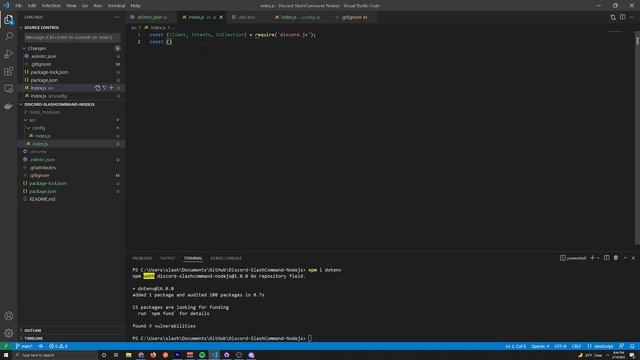
Task: Open package-lock.json in Changes list
Action: [x=49, y=72]
